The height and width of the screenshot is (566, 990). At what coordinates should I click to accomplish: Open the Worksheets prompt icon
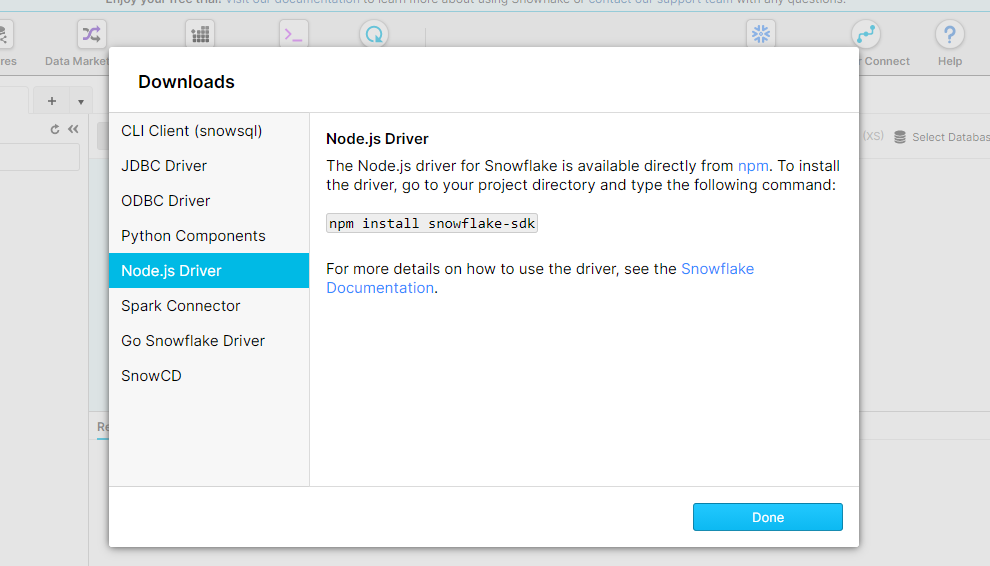coord(294,34)
